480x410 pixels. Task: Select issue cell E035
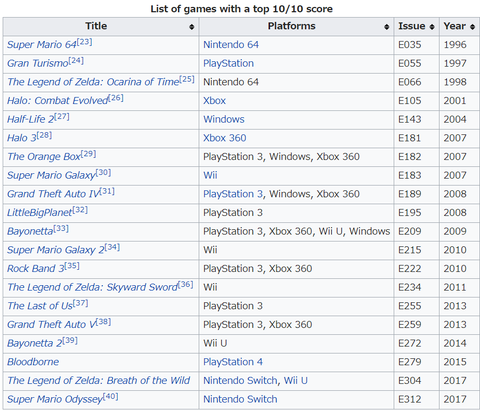[417, 45]
